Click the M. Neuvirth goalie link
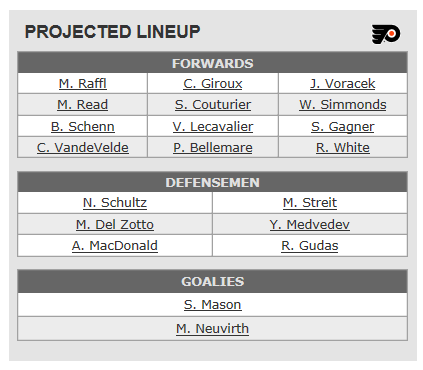The height and width of the screenshot is (370, 423). click(x=213, y=328)
